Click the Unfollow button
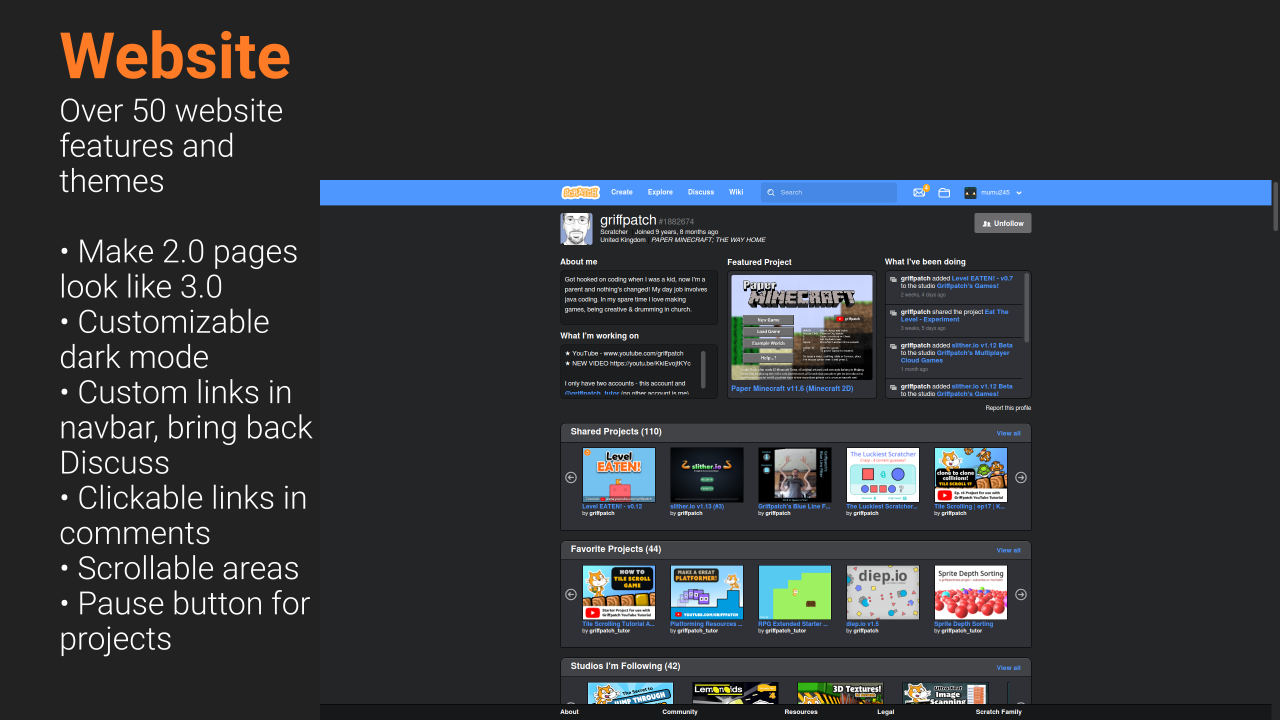The image size is (1280, 720). (x=1003, y=223)
